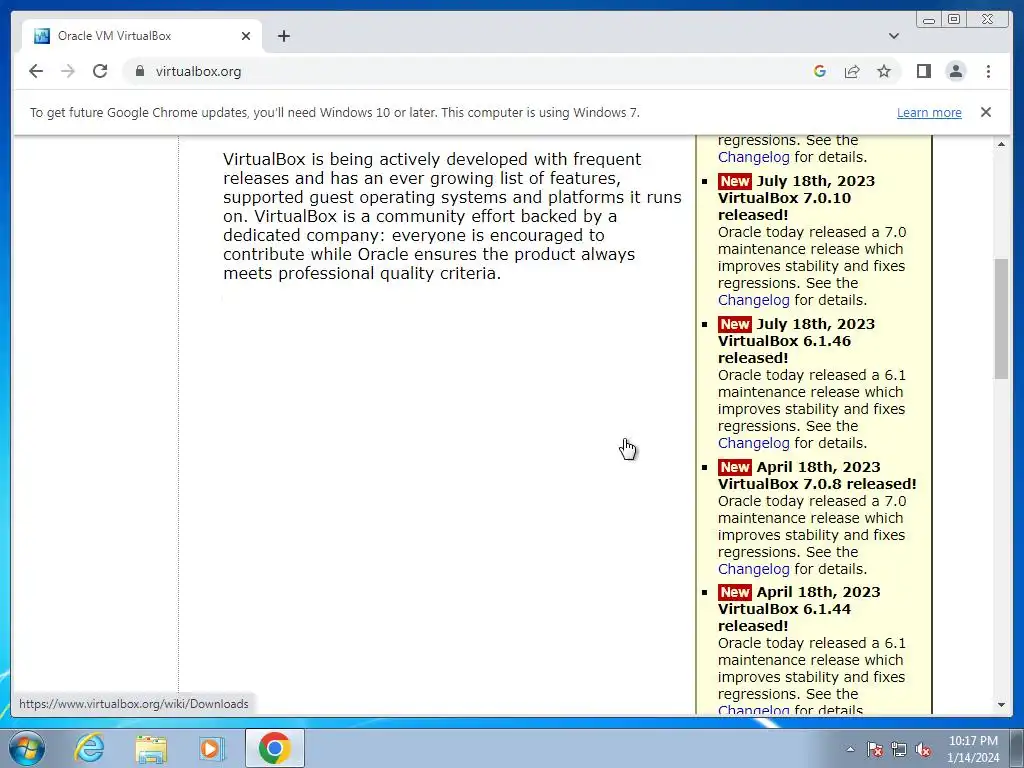Screen dimensions: 1024x768
Task: Open Changelog link above July 18th 7.0.10
Action: coord(754,157)
